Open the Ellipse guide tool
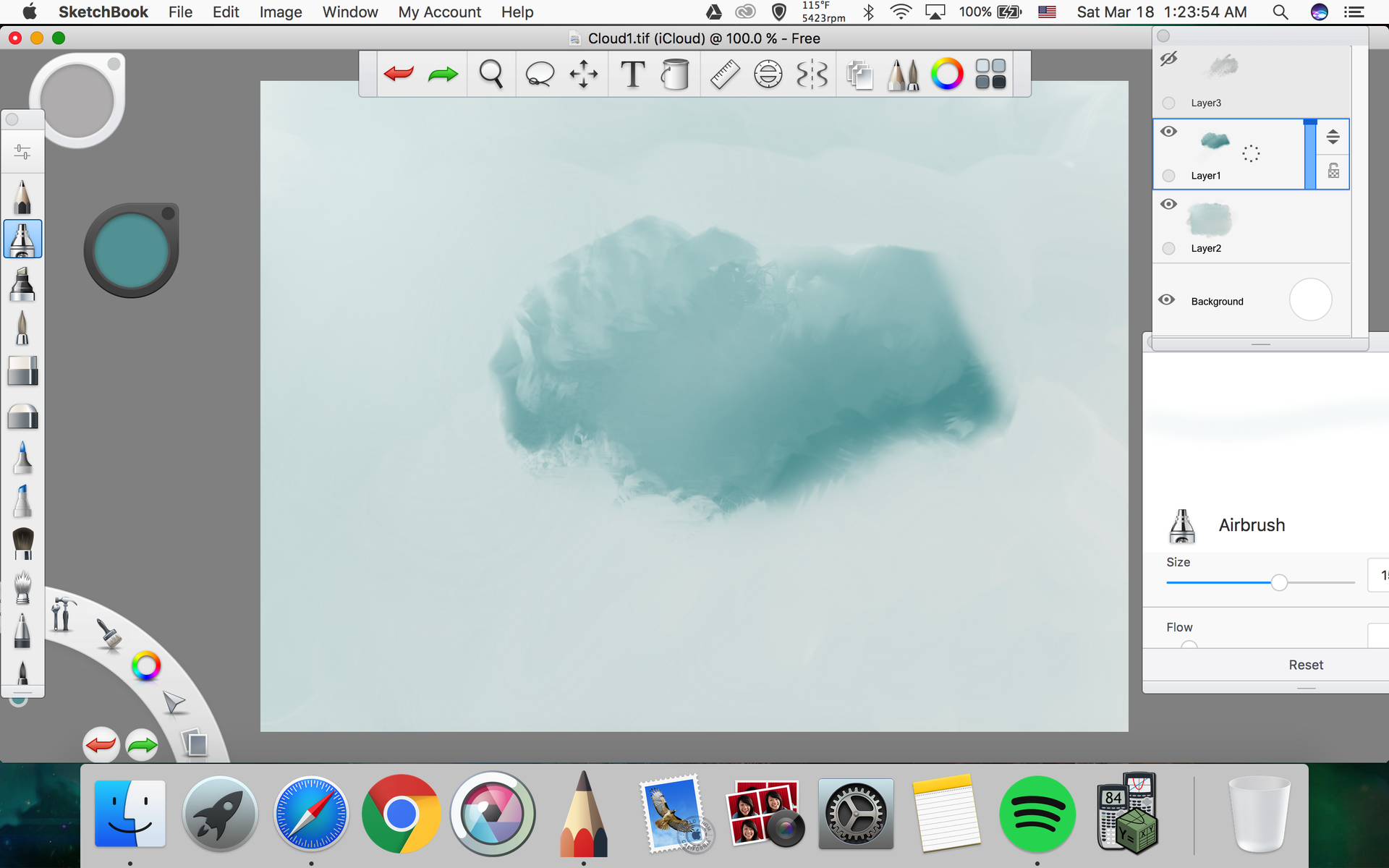 [x=768, y=74]
